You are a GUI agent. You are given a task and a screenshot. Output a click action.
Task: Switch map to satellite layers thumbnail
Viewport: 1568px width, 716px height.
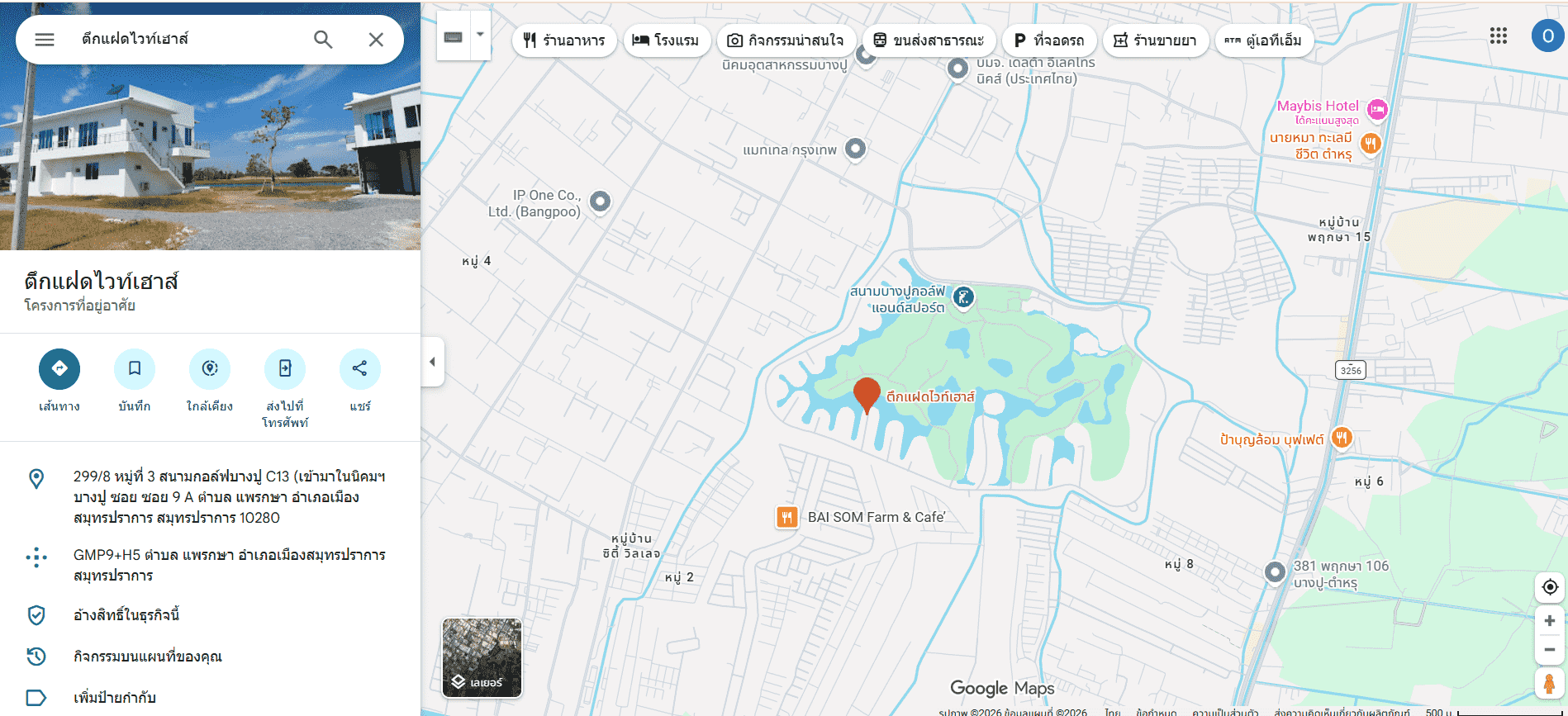[x=482, y=657]
